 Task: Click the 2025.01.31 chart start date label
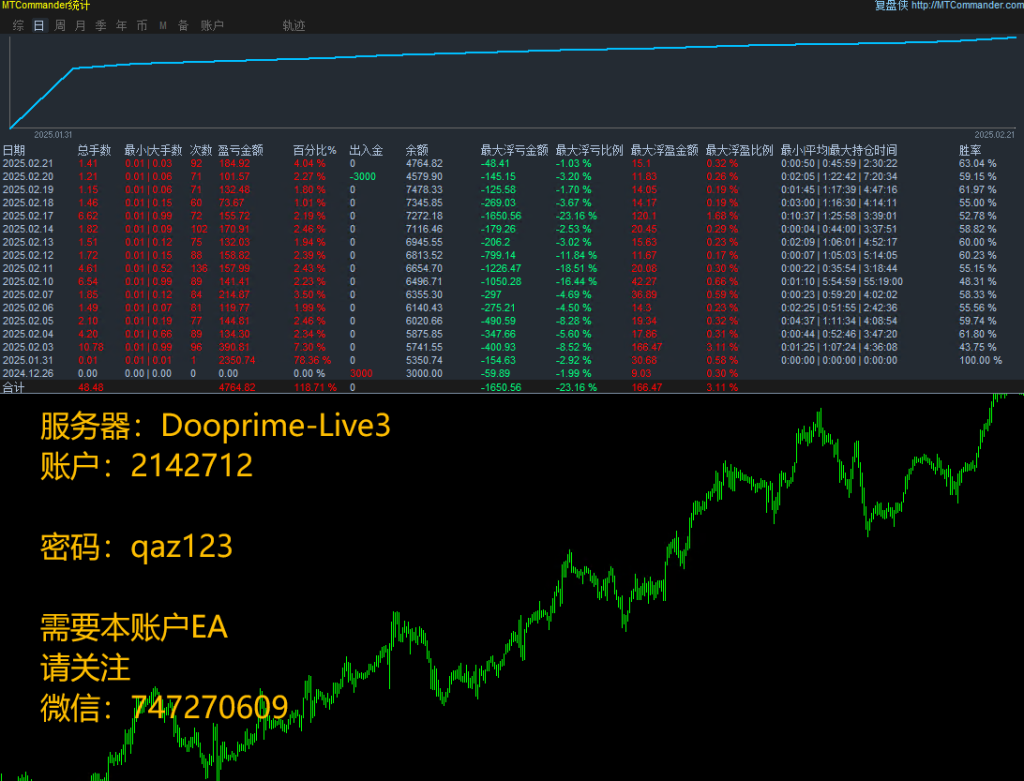[53, 135]
